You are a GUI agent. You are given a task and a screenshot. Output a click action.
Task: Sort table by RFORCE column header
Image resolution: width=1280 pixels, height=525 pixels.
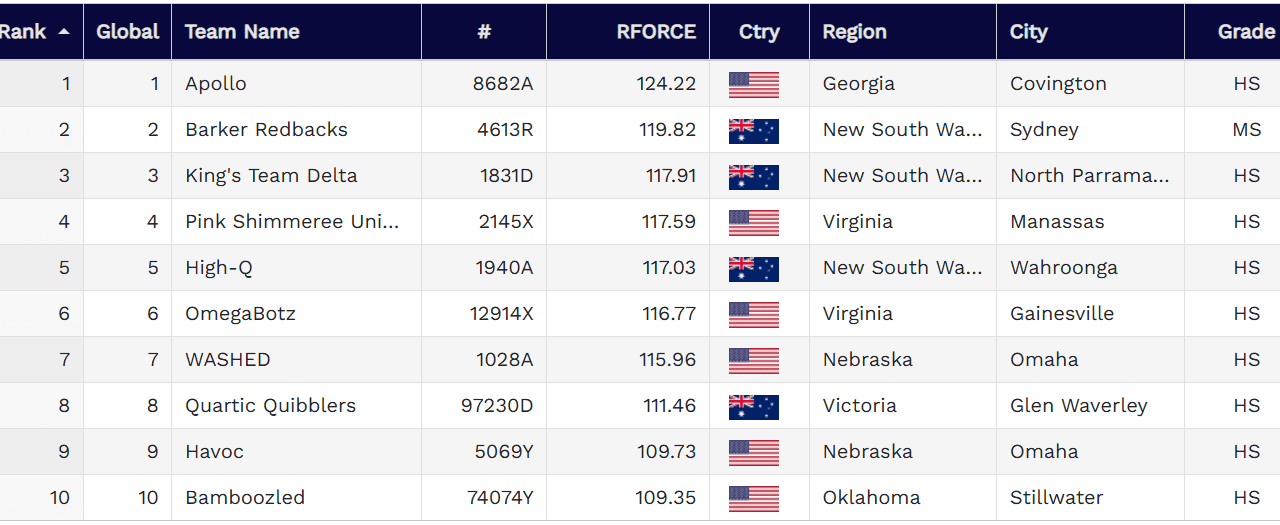(656, 32)
